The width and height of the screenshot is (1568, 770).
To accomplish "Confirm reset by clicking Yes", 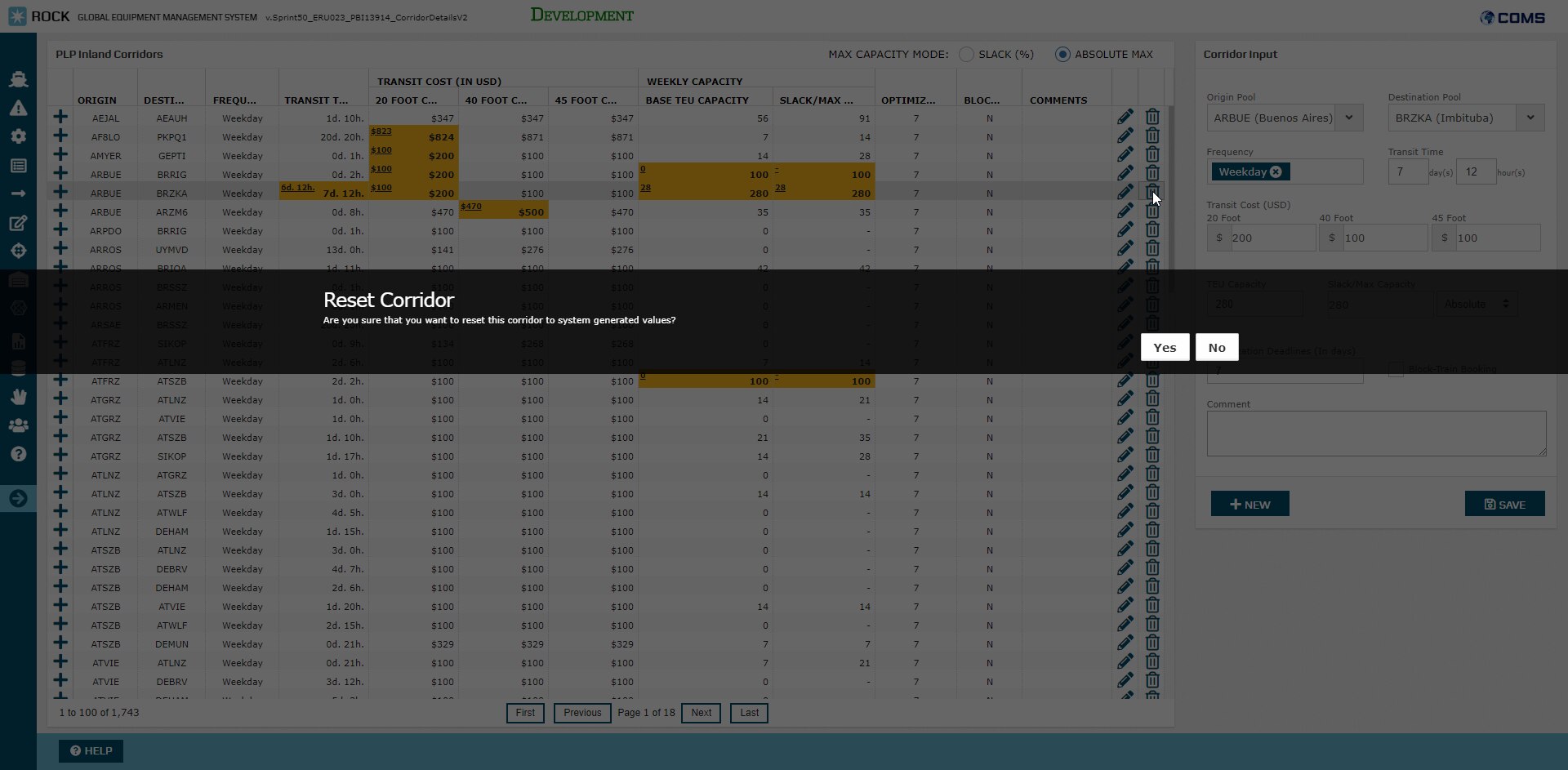I will coord(1165,347).
